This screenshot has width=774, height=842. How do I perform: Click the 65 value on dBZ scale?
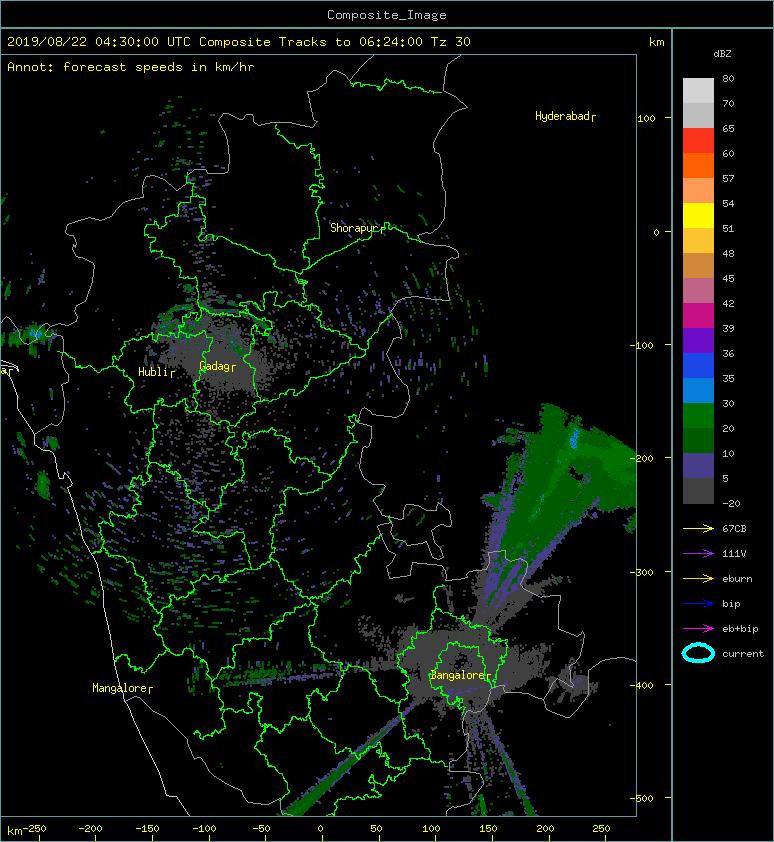(728, 128)
